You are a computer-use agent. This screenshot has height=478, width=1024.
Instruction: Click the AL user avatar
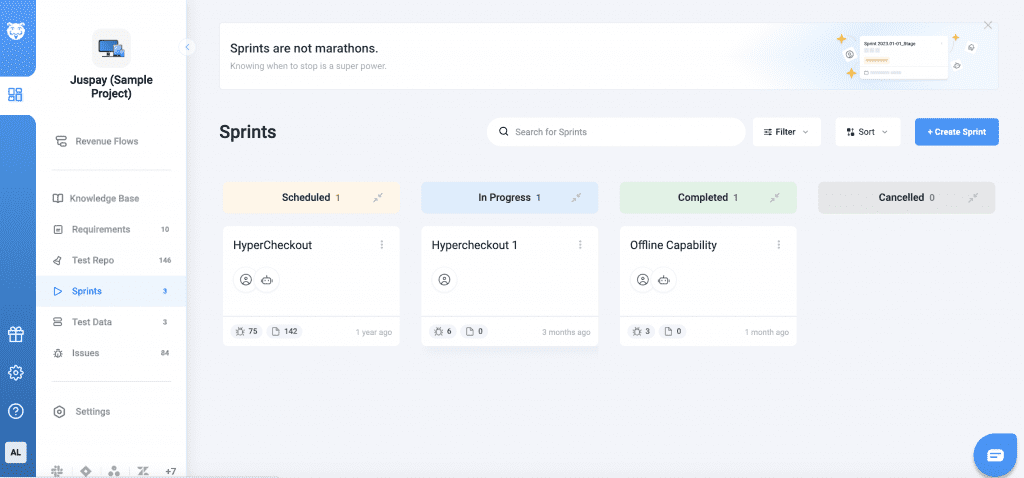(15, 452)
